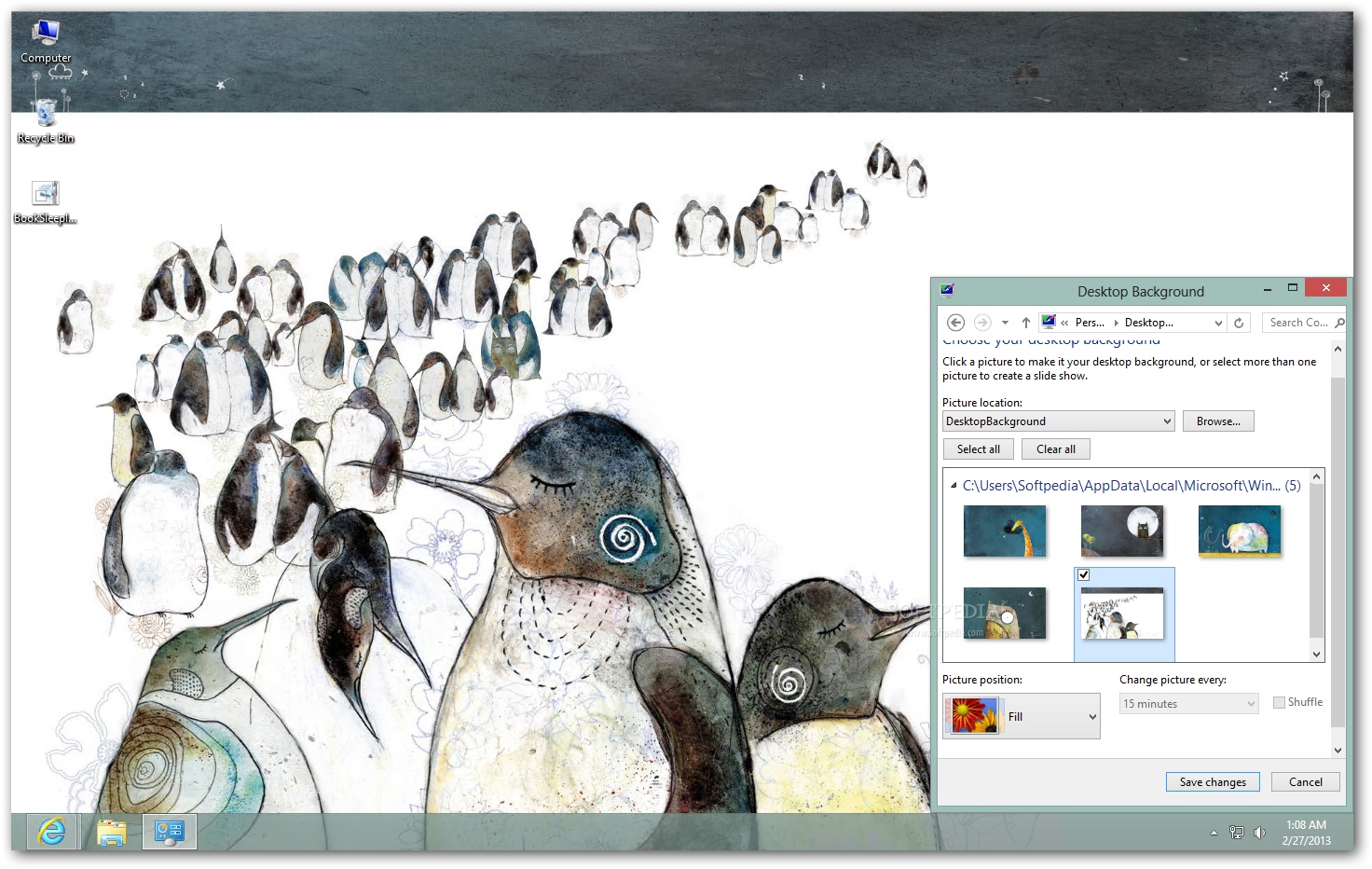This screenshot has width=1372, height=869.
Task: Open the taskbar clock showing 1:08 AM
Action: click(x=1306, y=833)
